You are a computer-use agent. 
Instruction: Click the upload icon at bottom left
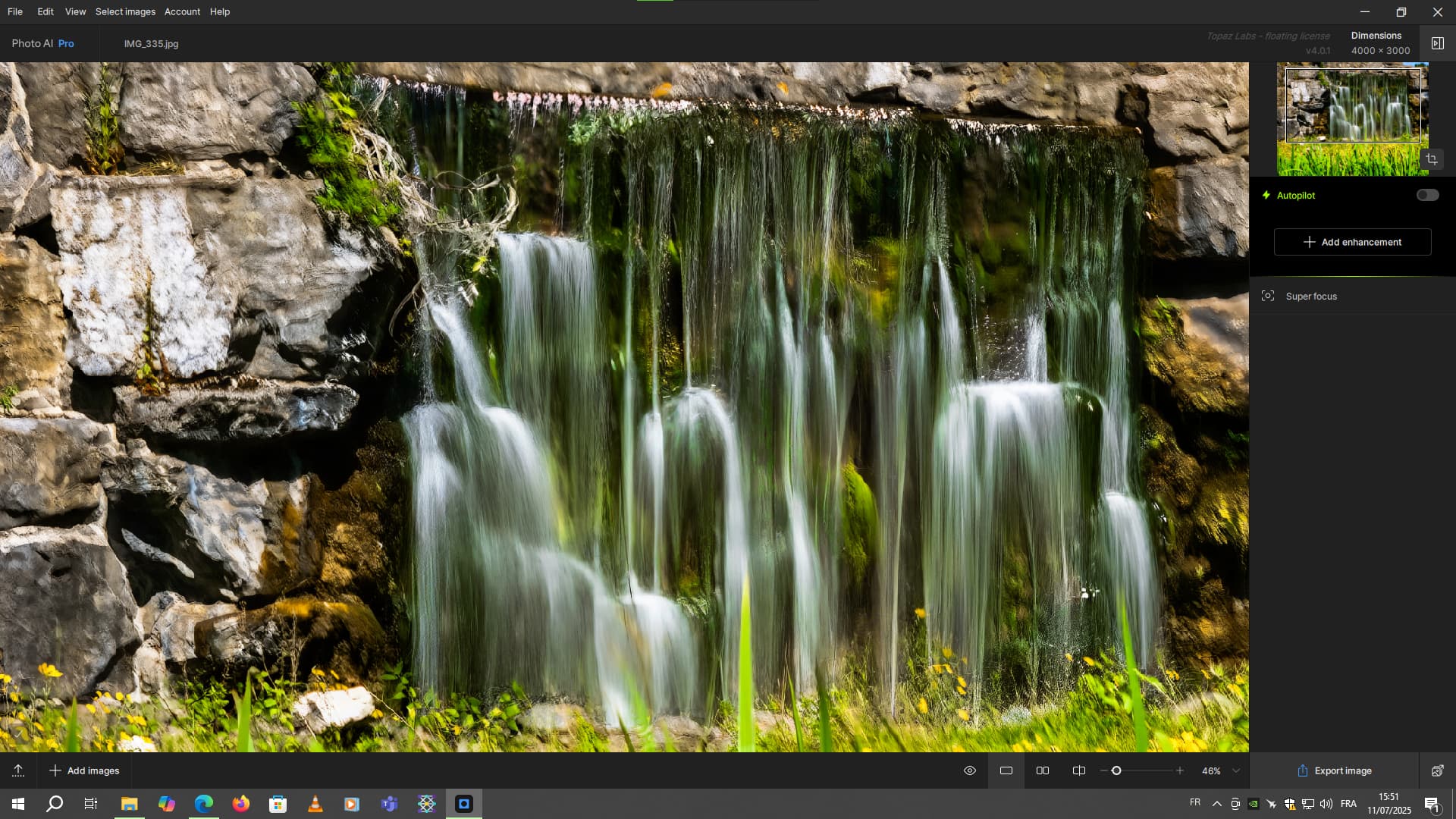[18, 770]
